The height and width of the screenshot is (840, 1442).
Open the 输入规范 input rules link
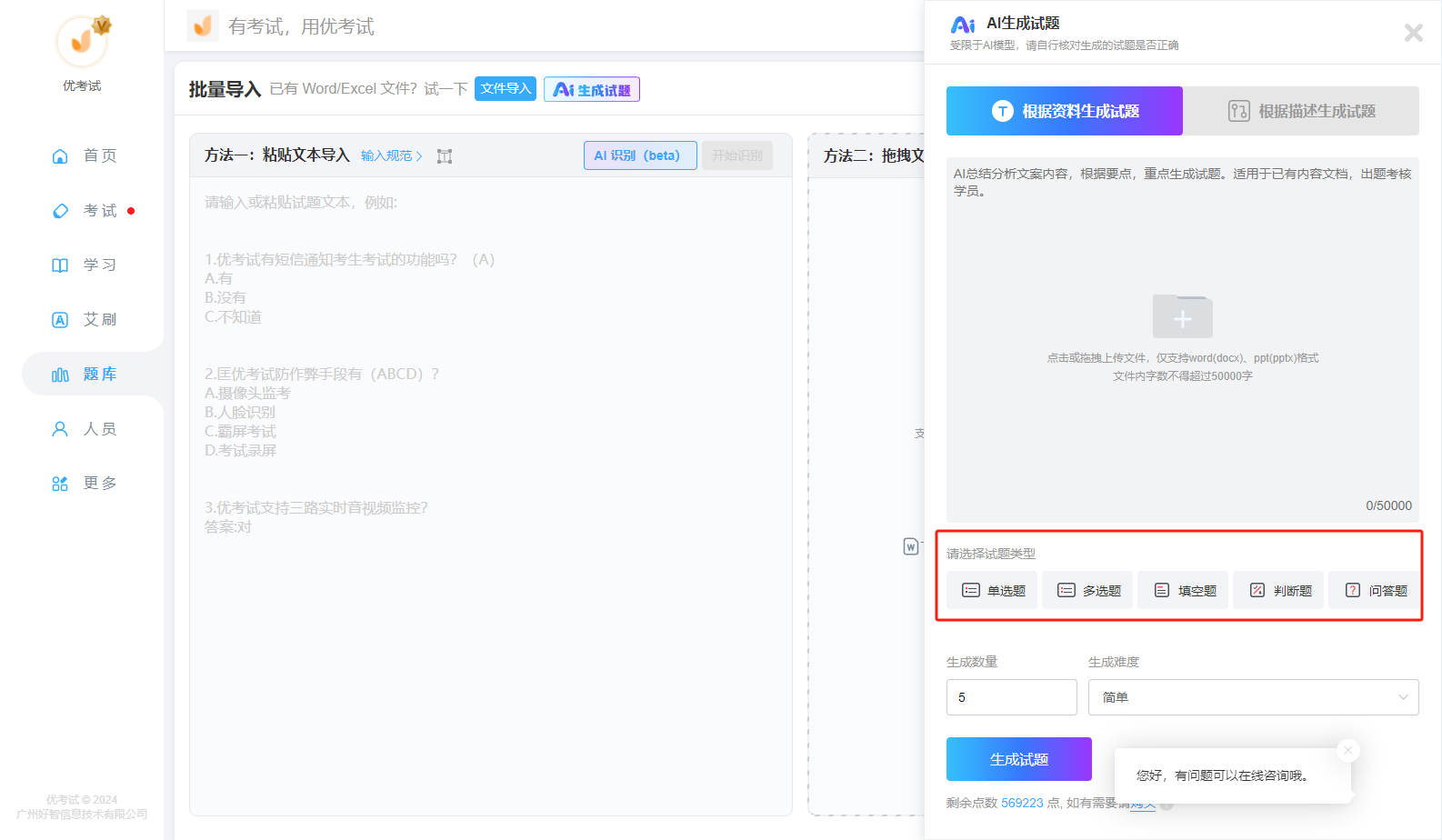[391, 155]
